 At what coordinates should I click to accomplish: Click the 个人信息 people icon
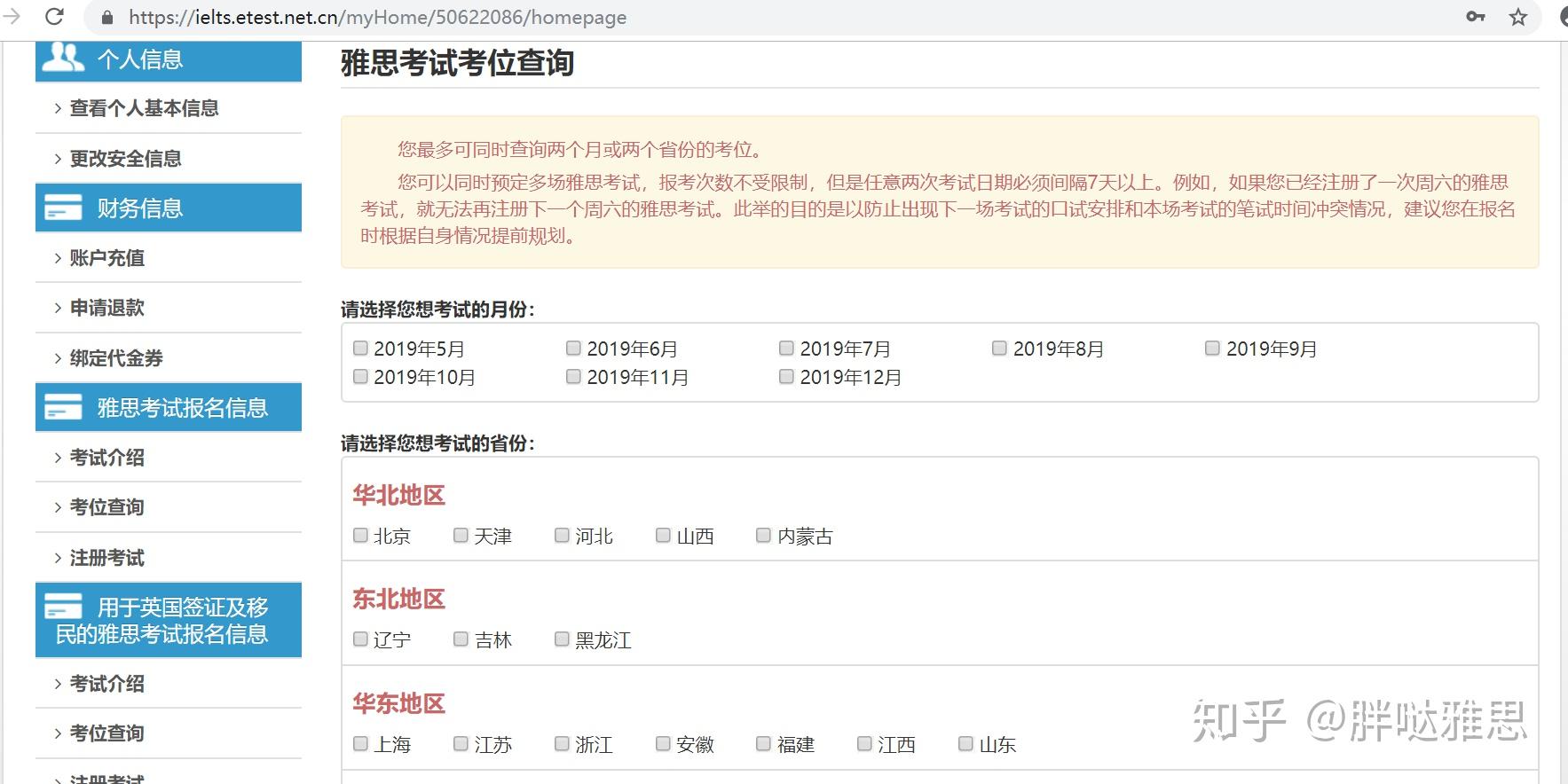point(63,57)
